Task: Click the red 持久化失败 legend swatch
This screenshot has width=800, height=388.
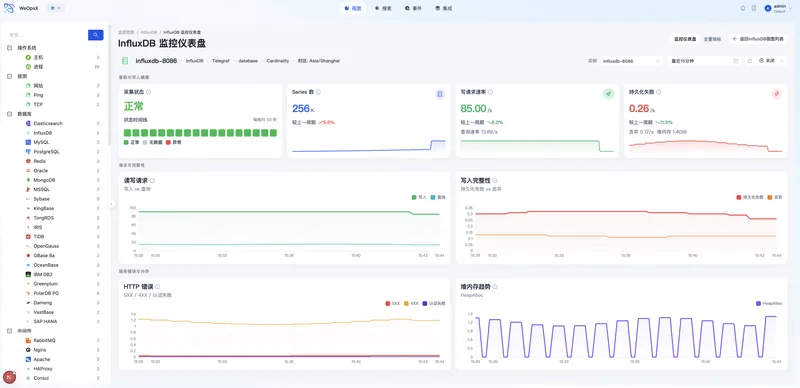Action: (739, 197)
